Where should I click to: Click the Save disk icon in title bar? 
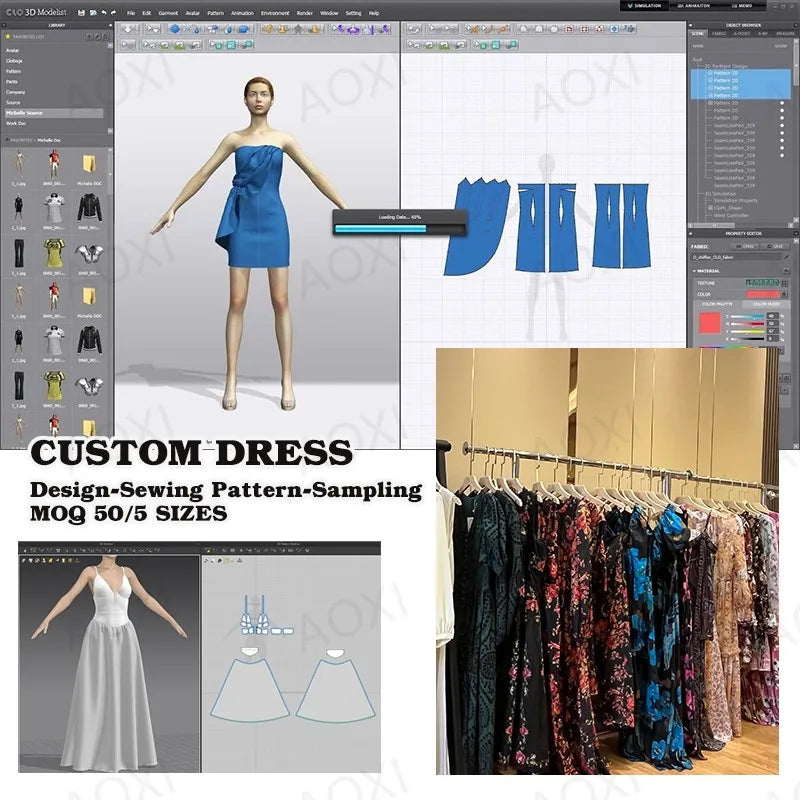click(x=81, y=13)
